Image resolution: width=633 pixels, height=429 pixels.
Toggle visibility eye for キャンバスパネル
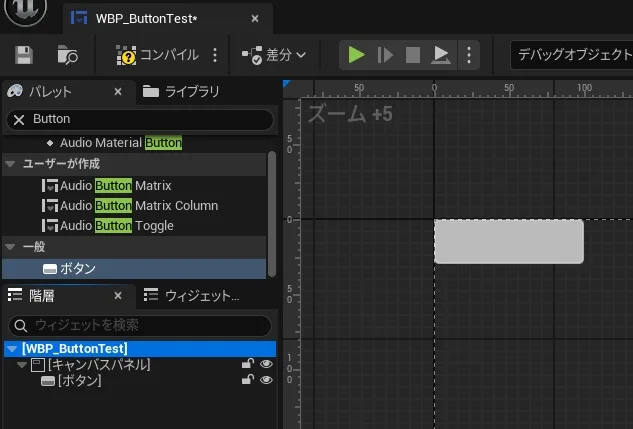tap(266, 365)
